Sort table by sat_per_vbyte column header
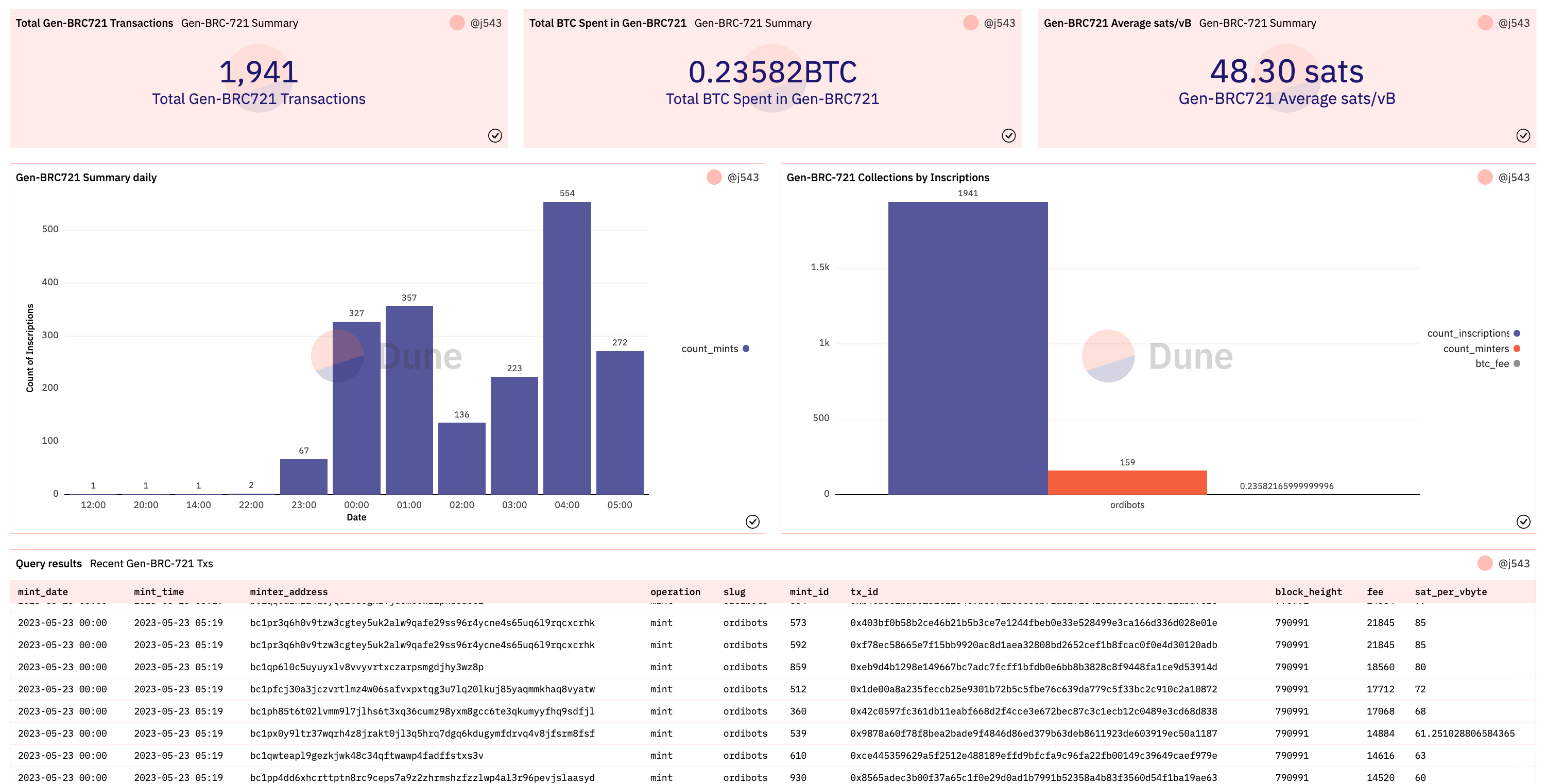The image size is (1546, 784). (1450, 591)
